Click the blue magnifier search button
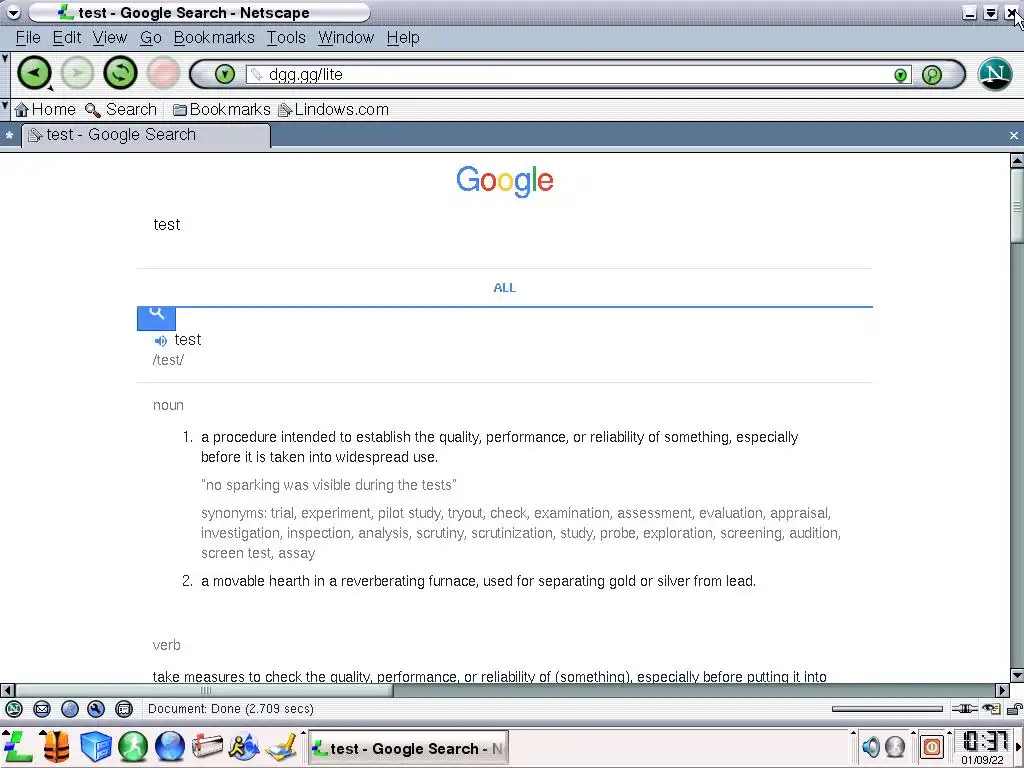 point(156,317)
